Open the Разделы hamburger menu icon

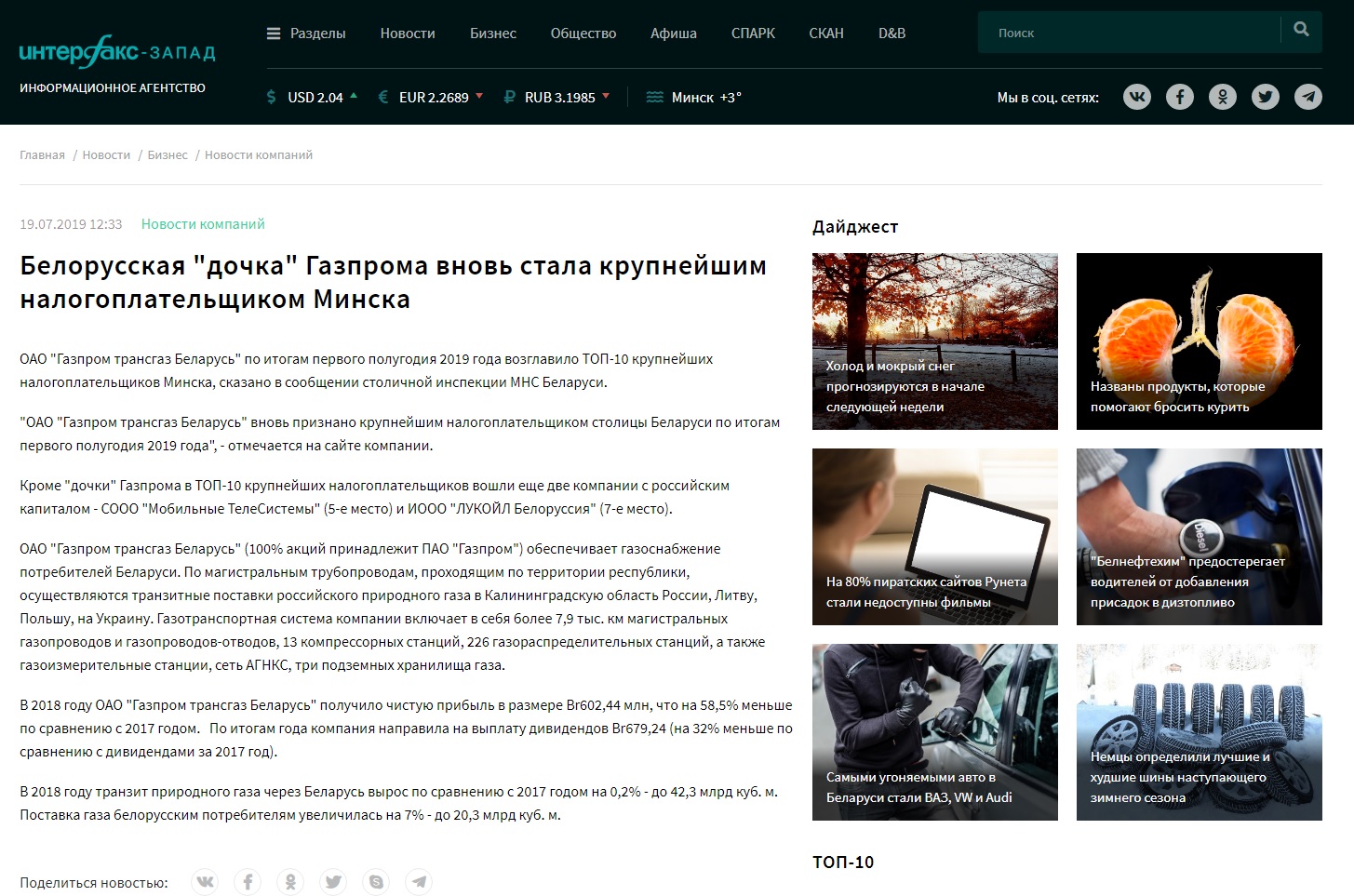point(274,33)
